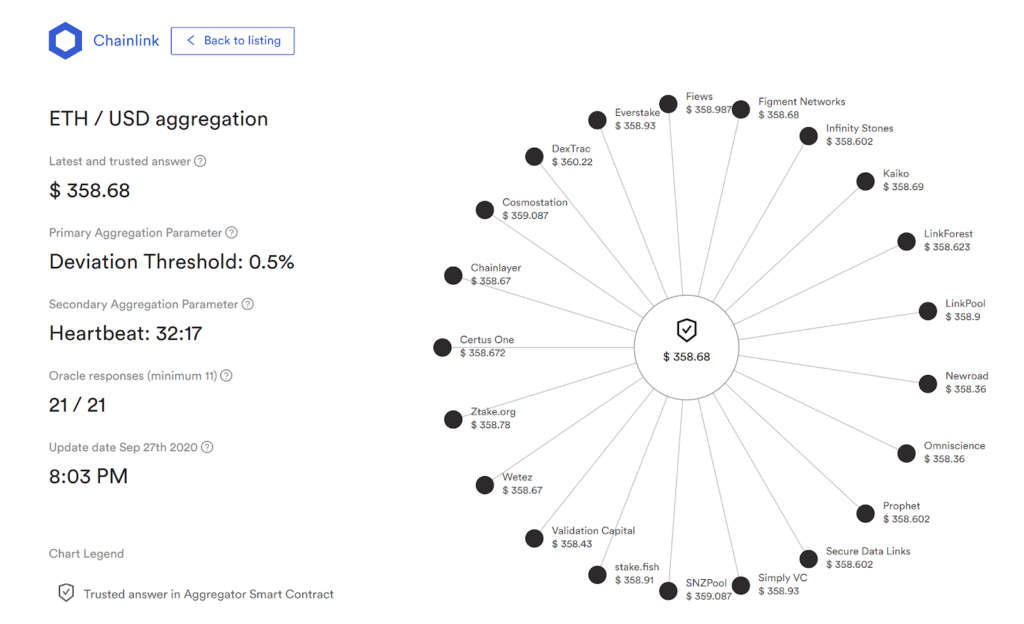Select the Prophet oracle node dot
Screen dimensions: 1024x624
pos(865,513)
